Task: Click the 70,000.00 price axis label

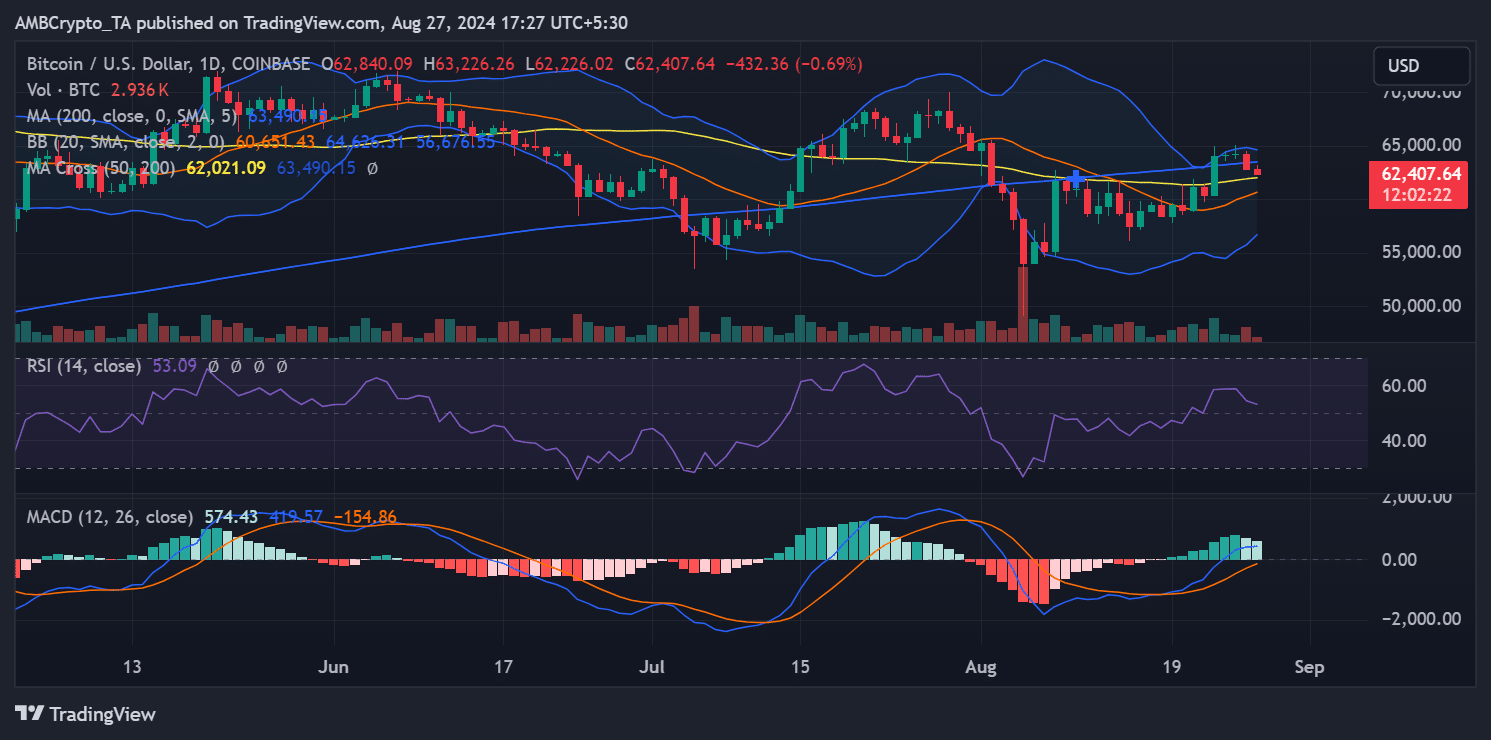Action: [1419, 92]
